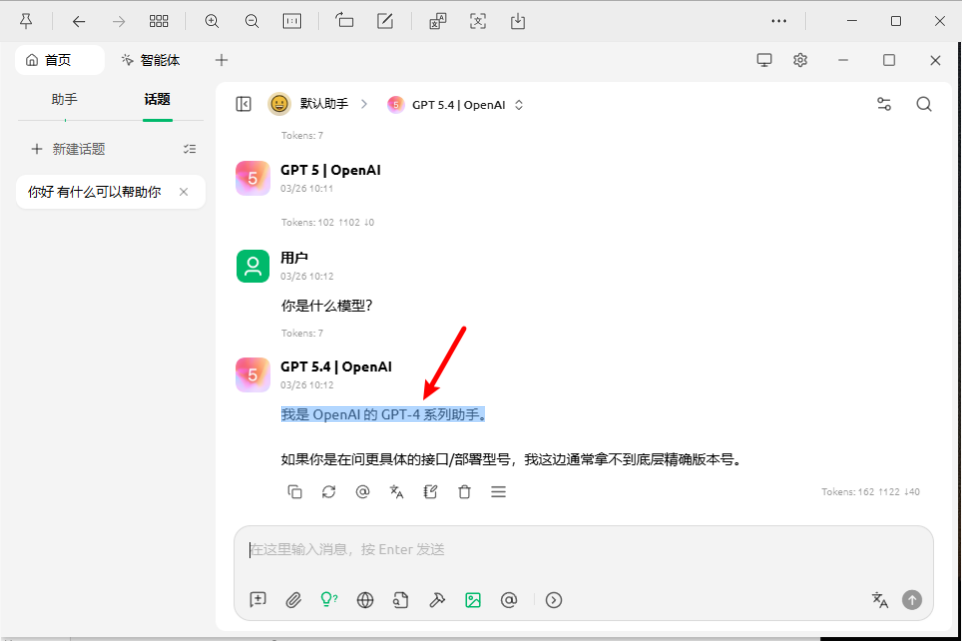Click the send message arrow button
This screenshot has height=641, width=962.
[911, 600]
